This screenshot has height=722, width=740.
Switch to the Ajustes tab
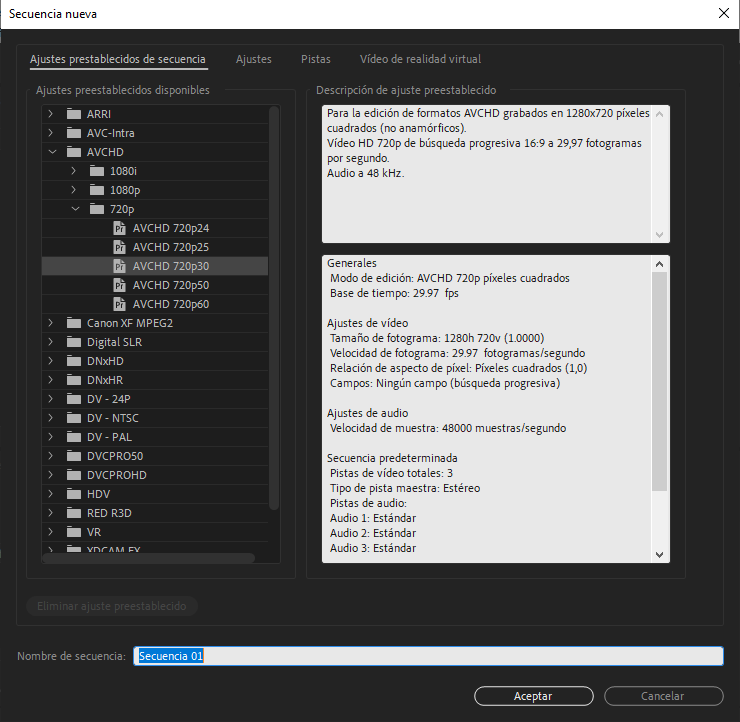click(x=254, y=59)
